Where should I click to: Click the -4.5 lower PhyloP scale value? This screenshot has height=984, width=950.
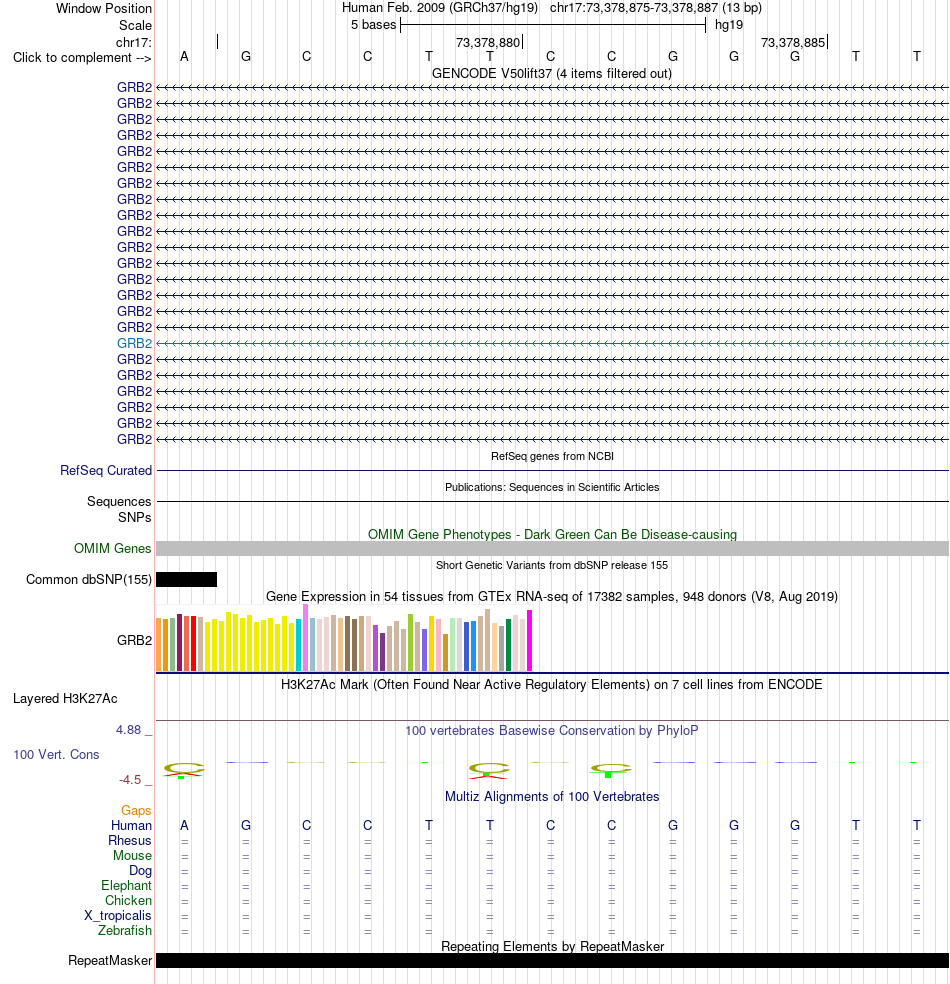(131, 780)
